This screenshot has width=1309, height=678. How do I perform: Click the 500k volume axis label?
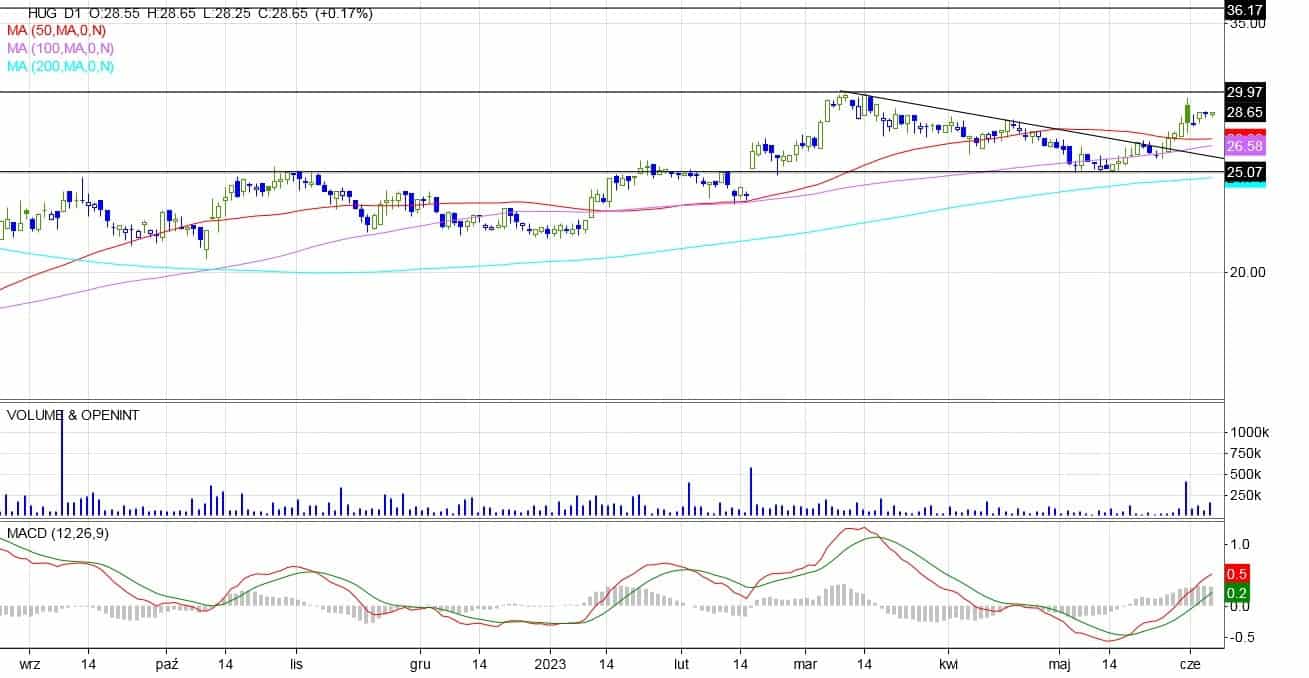pyautogui.click(x=1247, y=474)
